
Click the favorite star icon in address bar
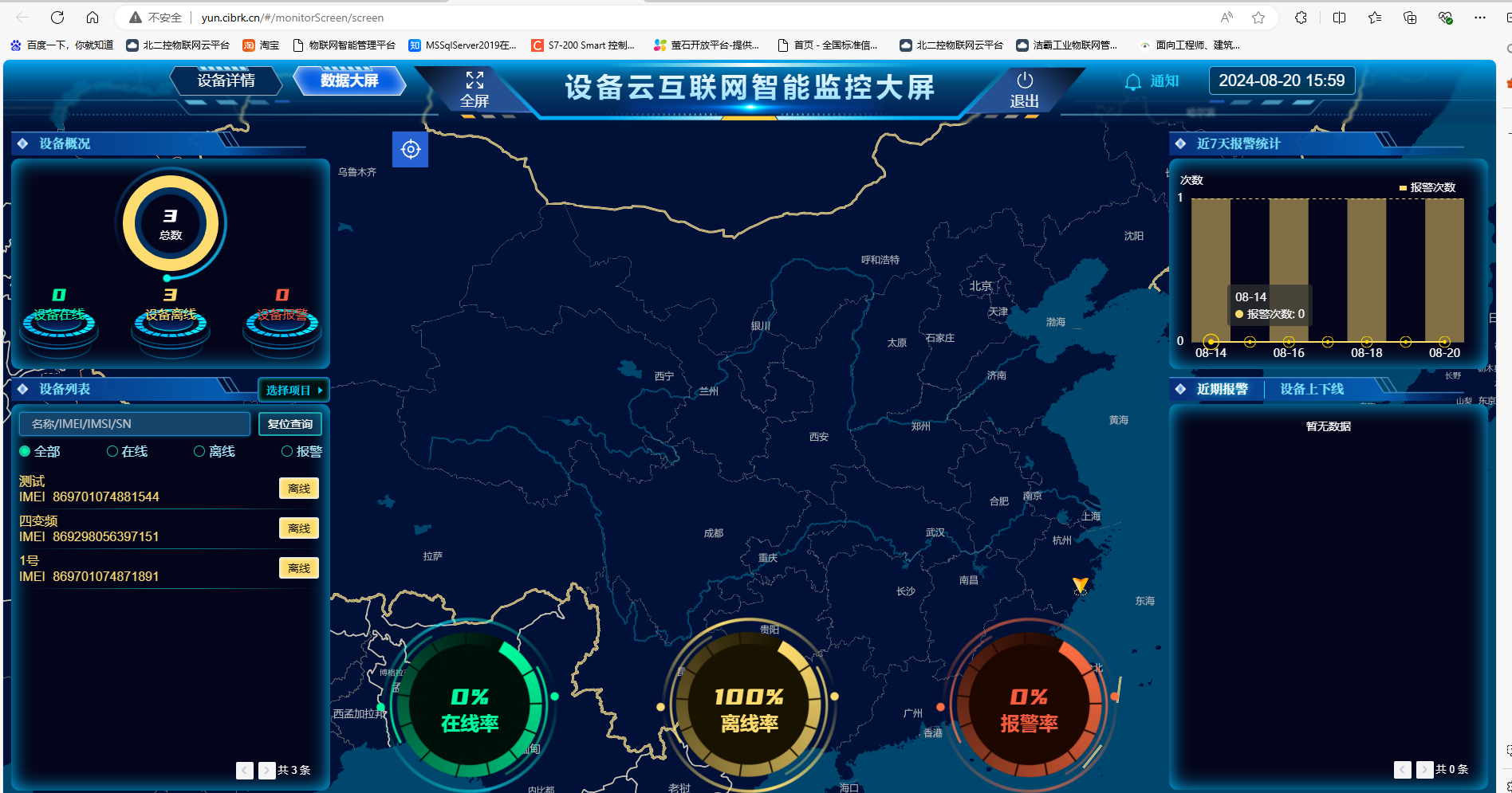point(1258,18)
